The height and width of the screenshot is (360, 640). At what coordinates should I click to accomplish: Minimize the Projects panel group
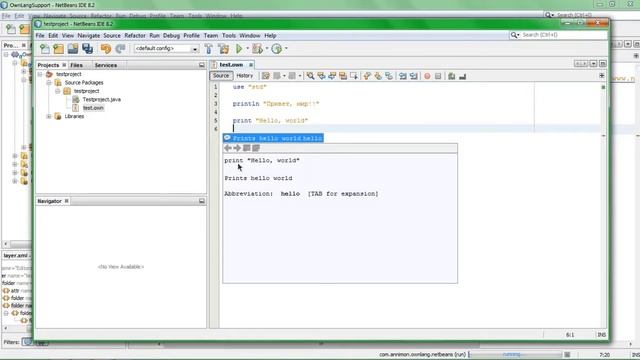click(x=202, y=65)
